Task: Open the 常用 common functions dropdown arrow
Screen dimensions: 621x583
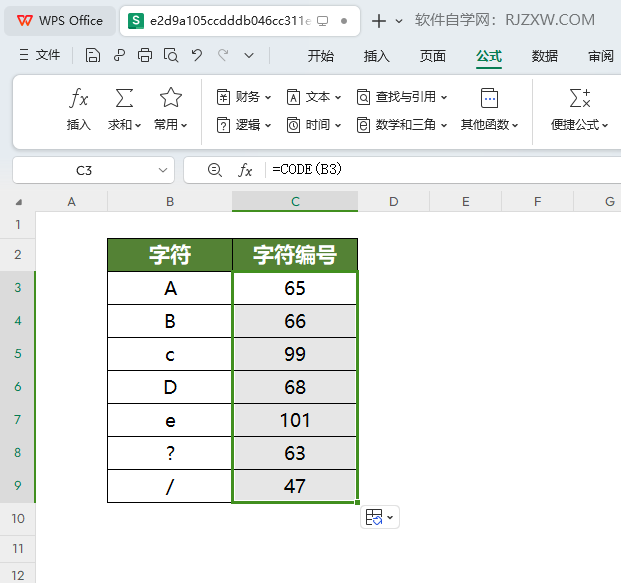Action: pyautogui.click(x=184, y=126)
